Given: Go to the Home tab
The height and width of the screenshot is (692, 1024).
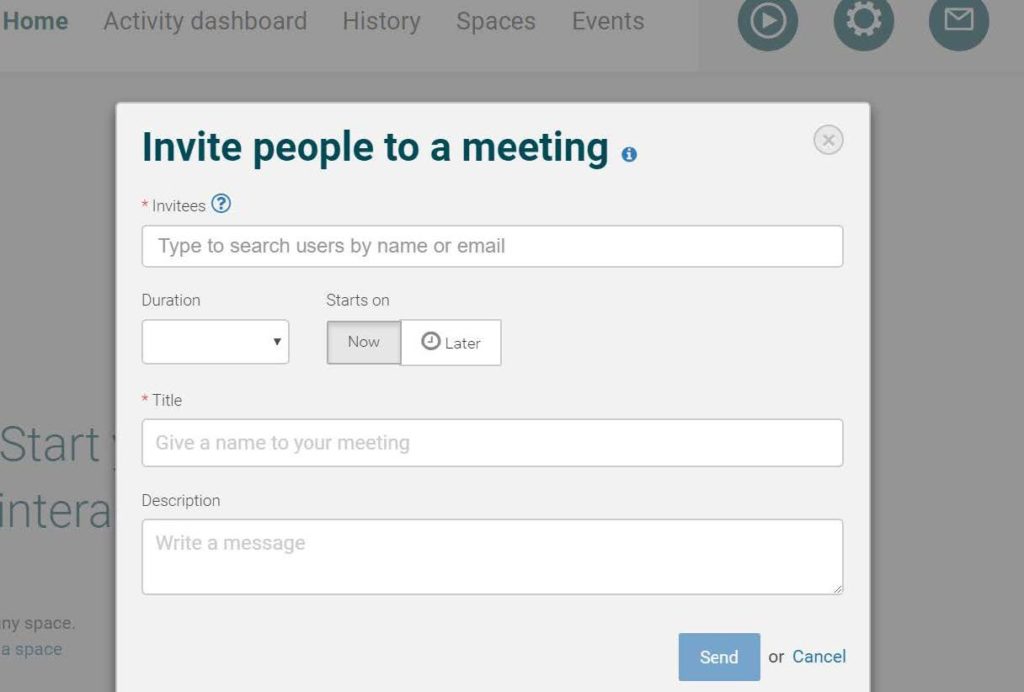Looking at the screenshot, I should point(35,21).
